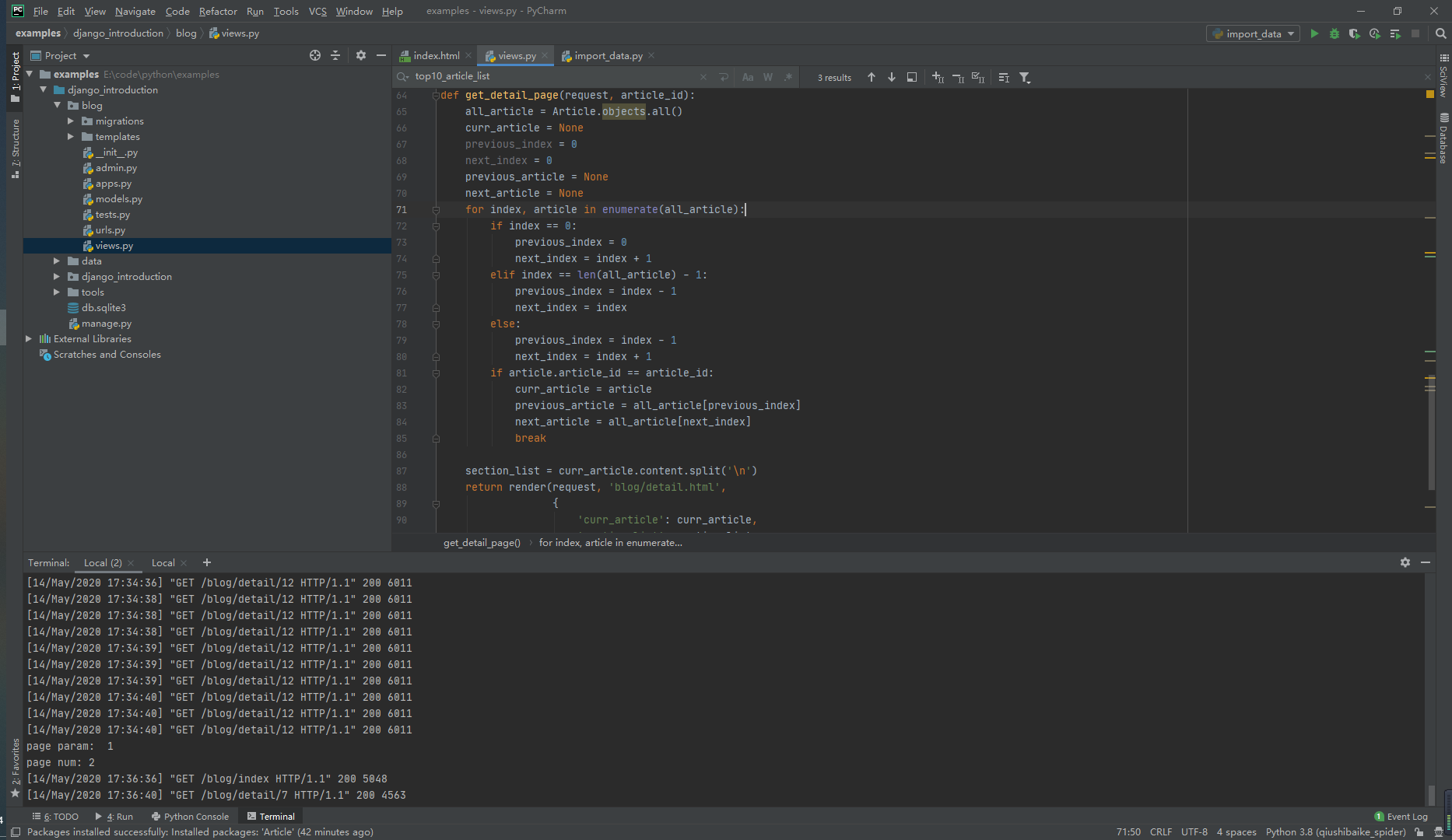The width and height of the screenshot is (1452, 840).
Task: Open the VCS menu
Action: 317,11
